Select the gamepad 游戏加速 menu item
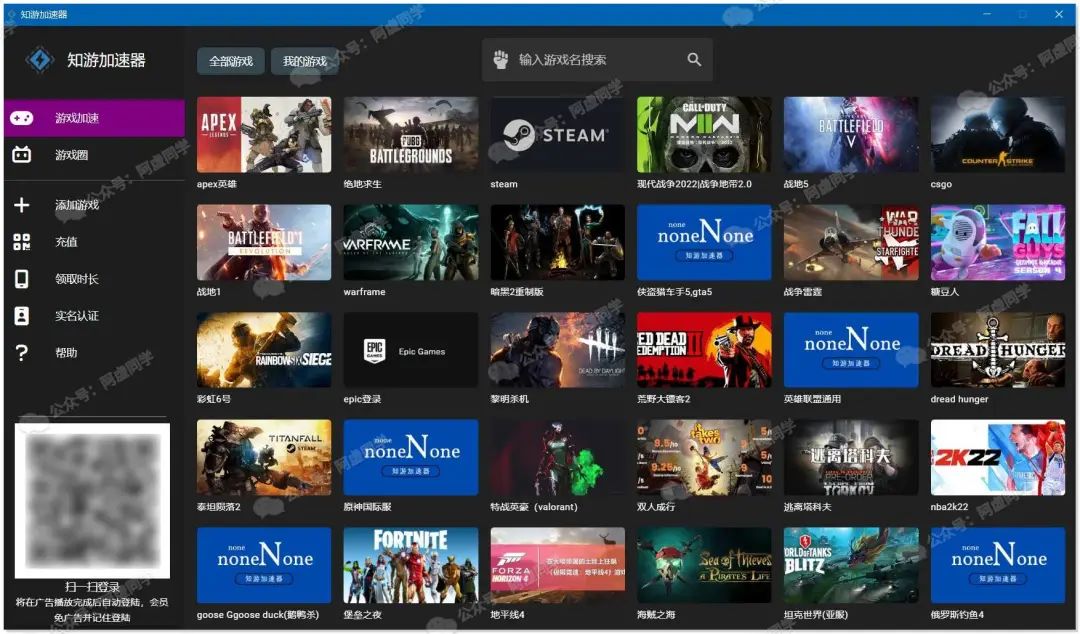 click(x=94, y=118)
